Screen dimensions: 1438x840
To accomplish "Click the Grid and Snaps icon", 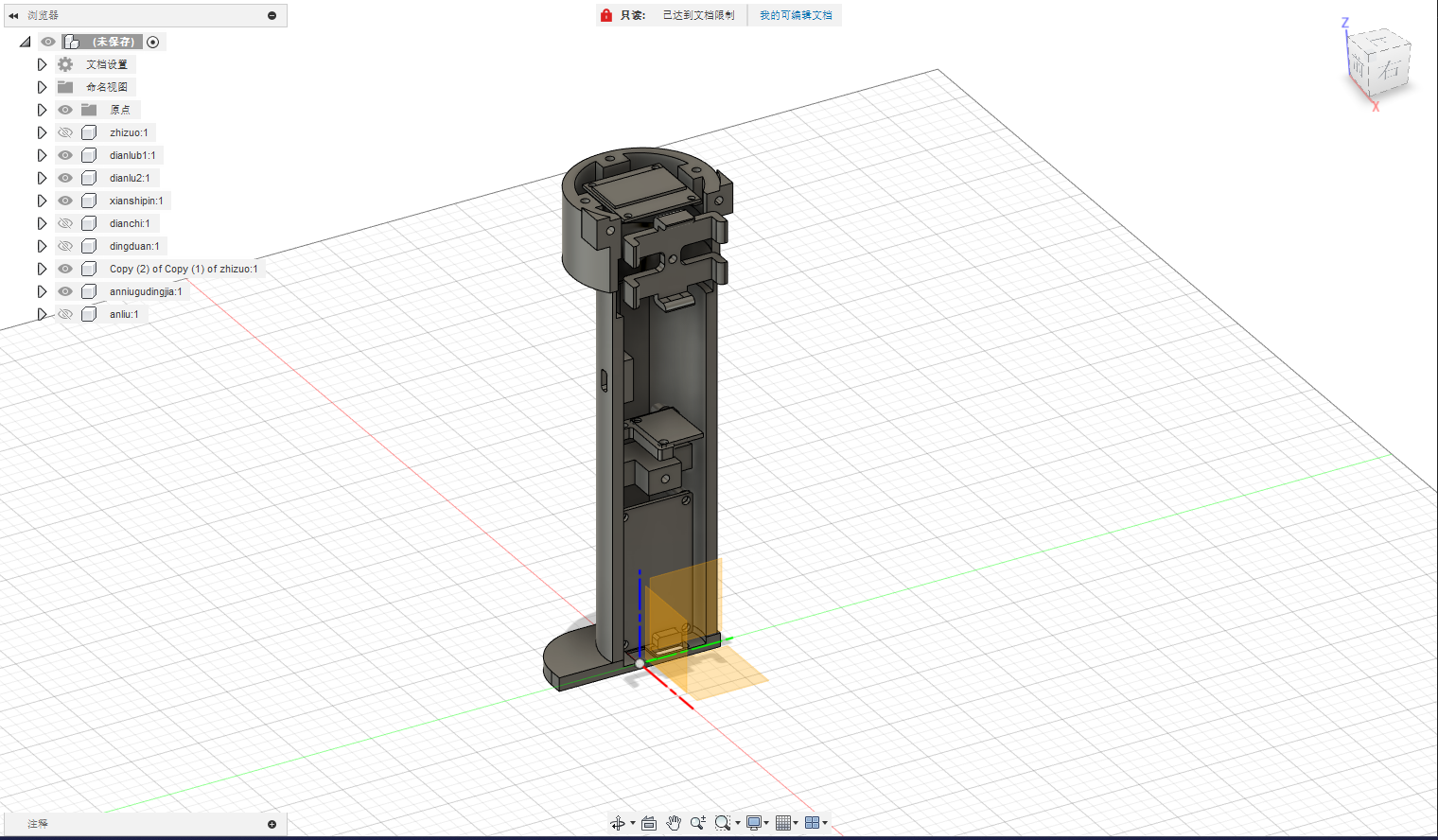I will click(x=783, y=823).
